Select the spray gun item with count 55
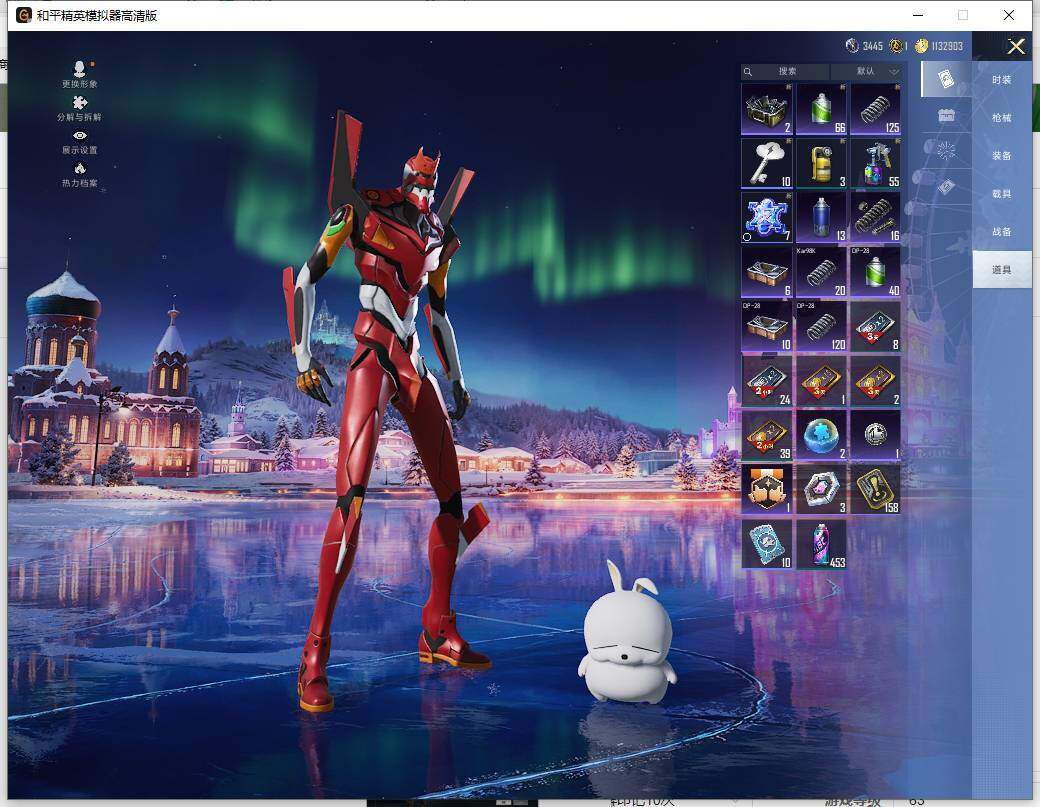 (x=876, y=163)
